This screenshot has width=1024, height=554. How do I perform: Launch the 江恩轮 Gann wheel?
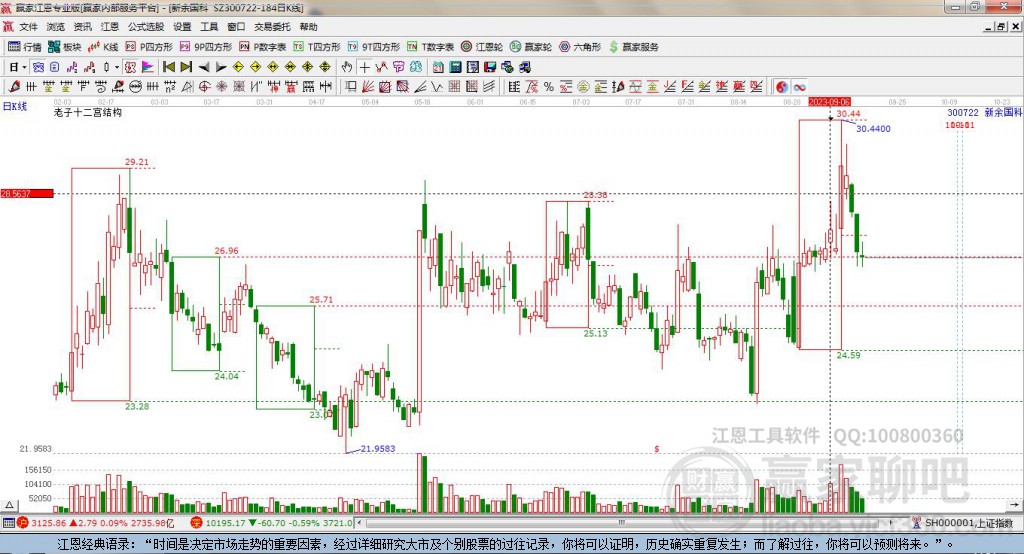[482, 46]
